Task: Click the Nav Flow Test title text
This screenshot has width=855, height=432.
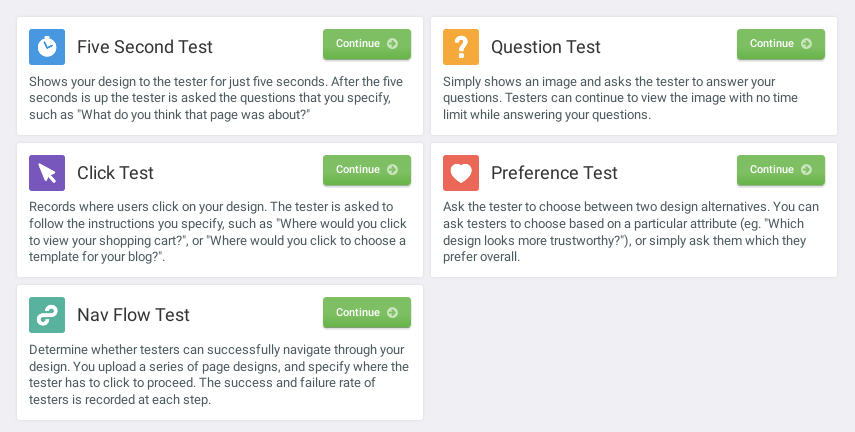Action: tap(133, 315)
